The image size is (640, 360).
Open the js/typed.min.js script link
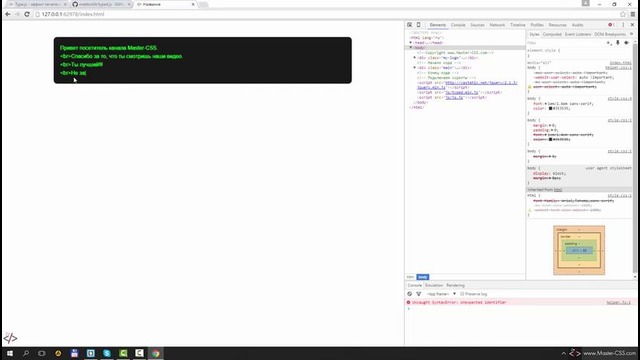click(462, 93)
